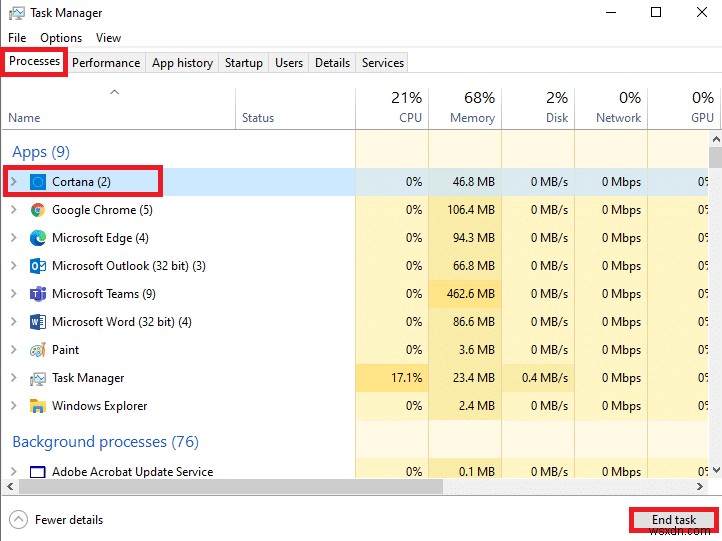The width and height of the screenshot is (722, 541).
Task: Click vertical scrollbar up arrow
Action: click(716, 139)
